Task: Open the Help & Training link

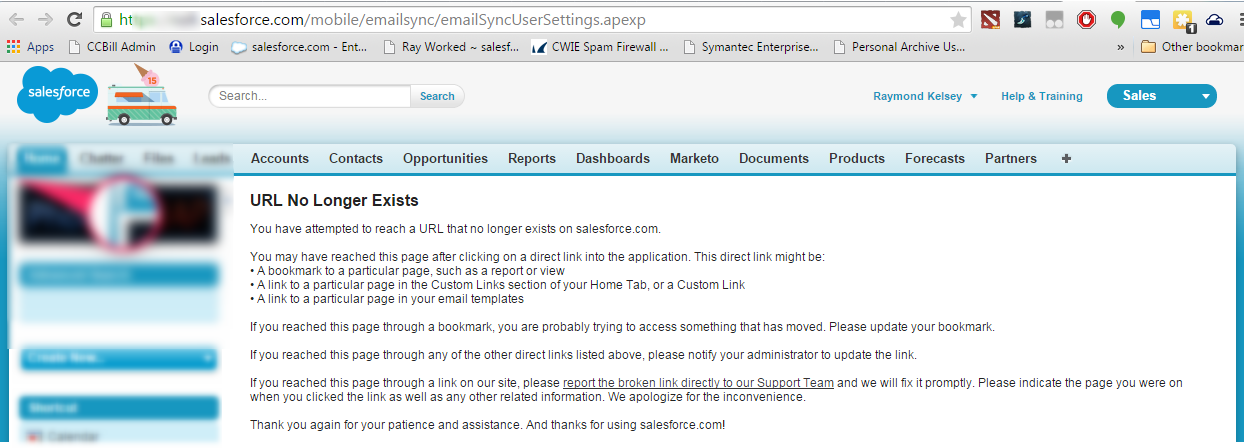Action: tap(1041, 96)
